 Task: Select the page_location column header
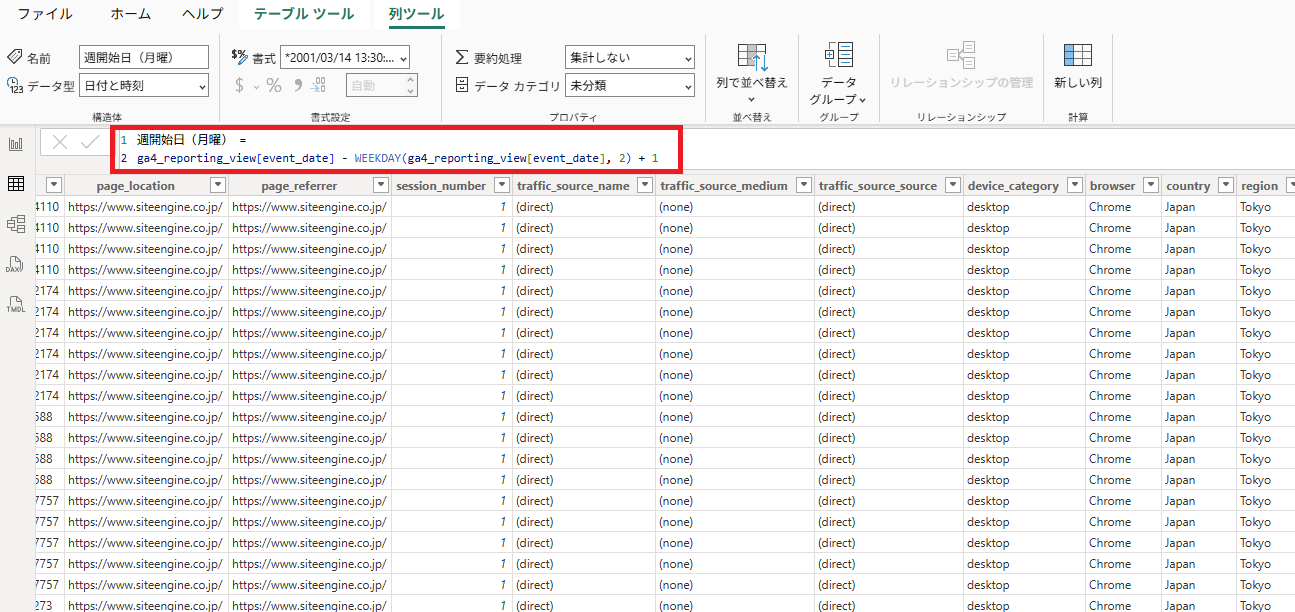pos(136,186)
